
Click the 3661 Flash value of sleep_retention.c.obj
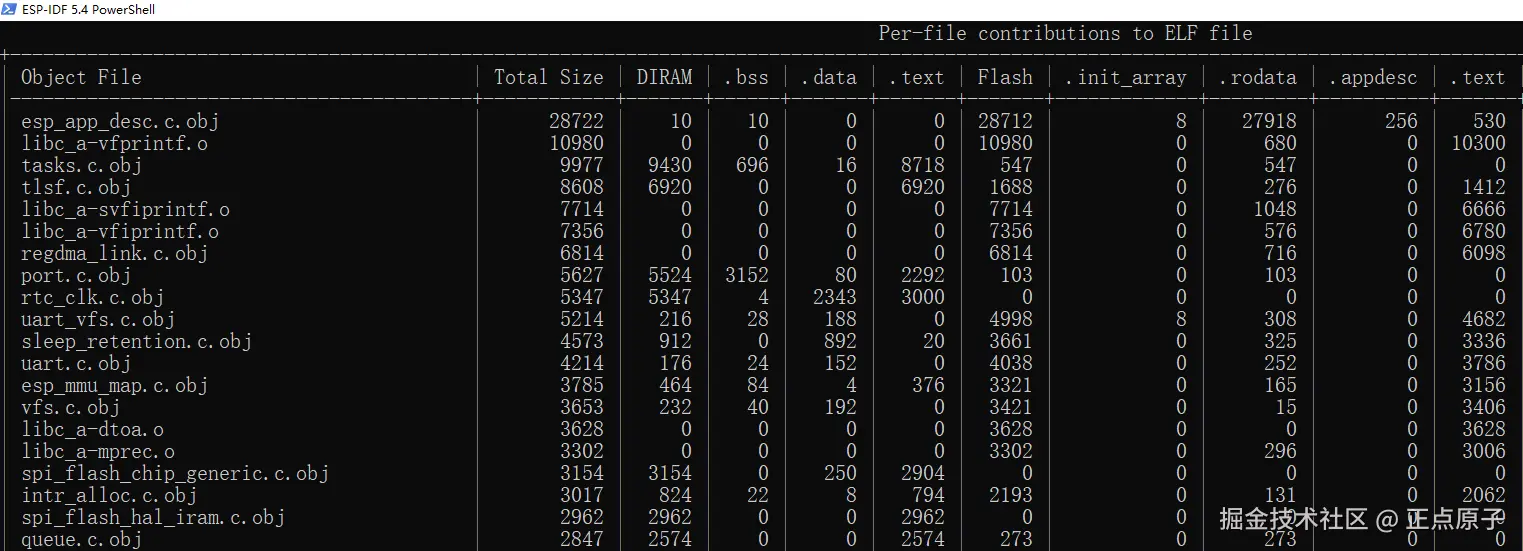pyautogui.click(x=1010, y=341)
